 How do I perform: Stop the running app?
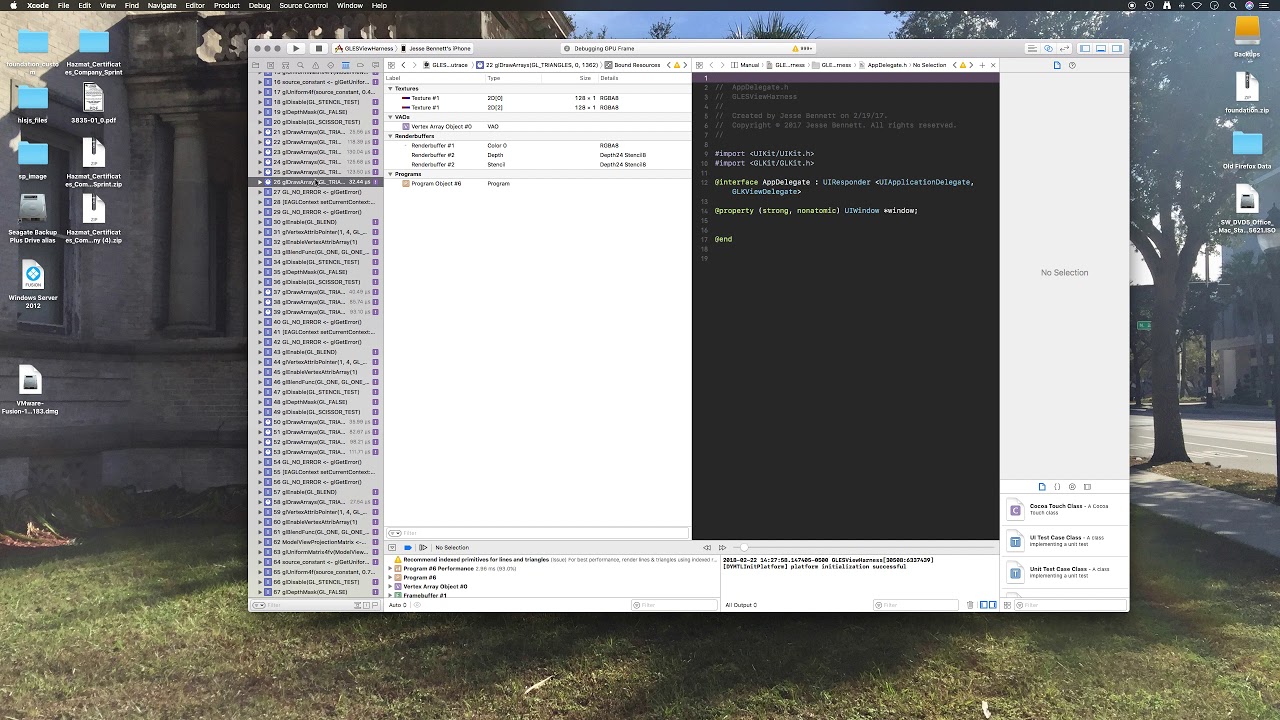click(319, 48)
